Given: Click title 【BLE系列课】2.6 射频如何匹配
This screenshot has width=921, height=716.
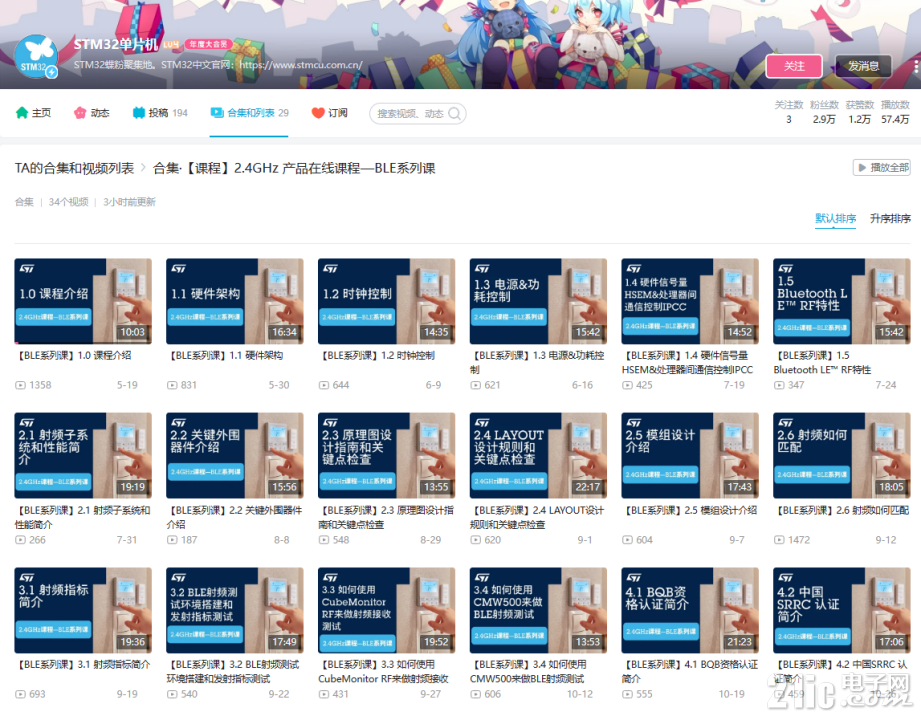Looking at the screenshot, I should 842,510.
